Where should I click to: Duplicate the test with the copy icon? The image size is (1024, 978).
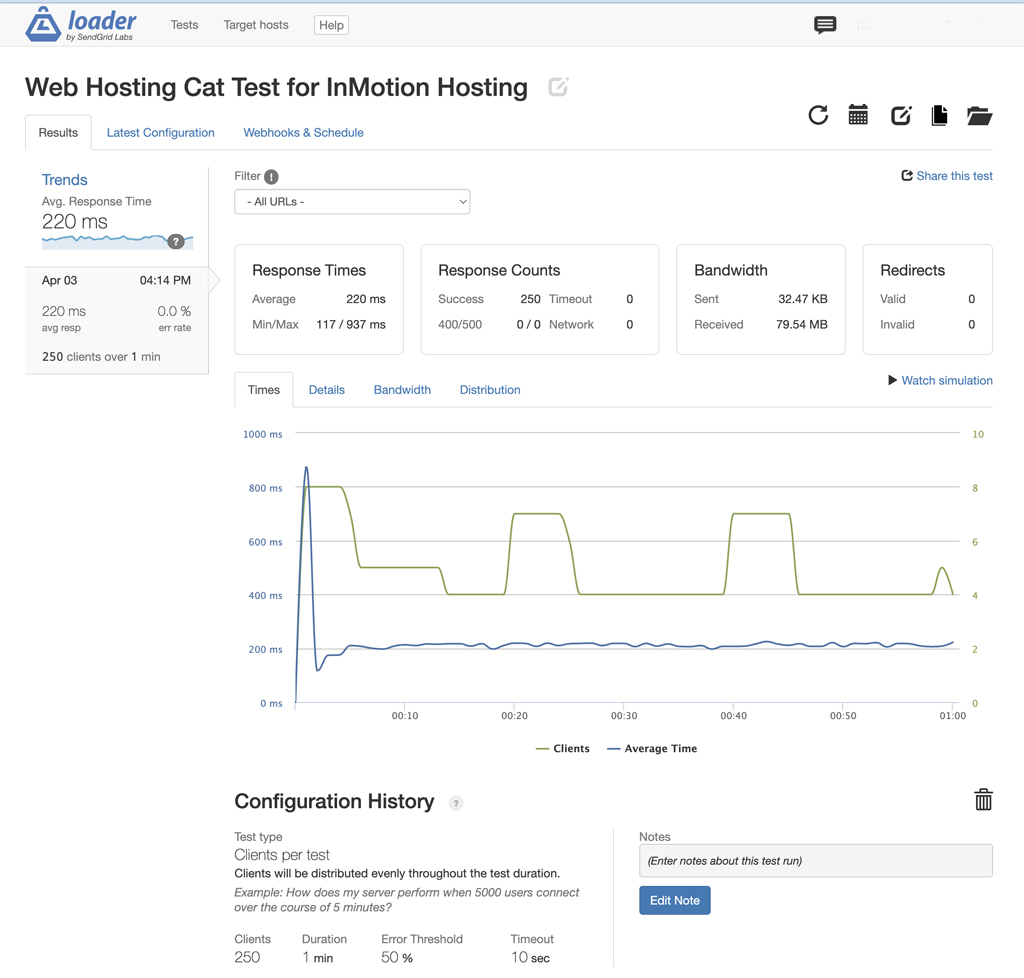[x=939, y=115]
